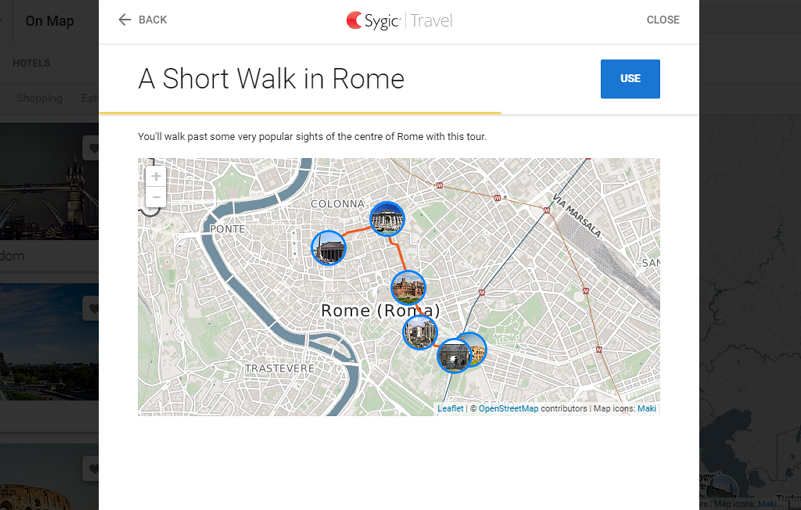Choose the Shopping filter category
Screen dimensions: 801x510
click(39, 98)
